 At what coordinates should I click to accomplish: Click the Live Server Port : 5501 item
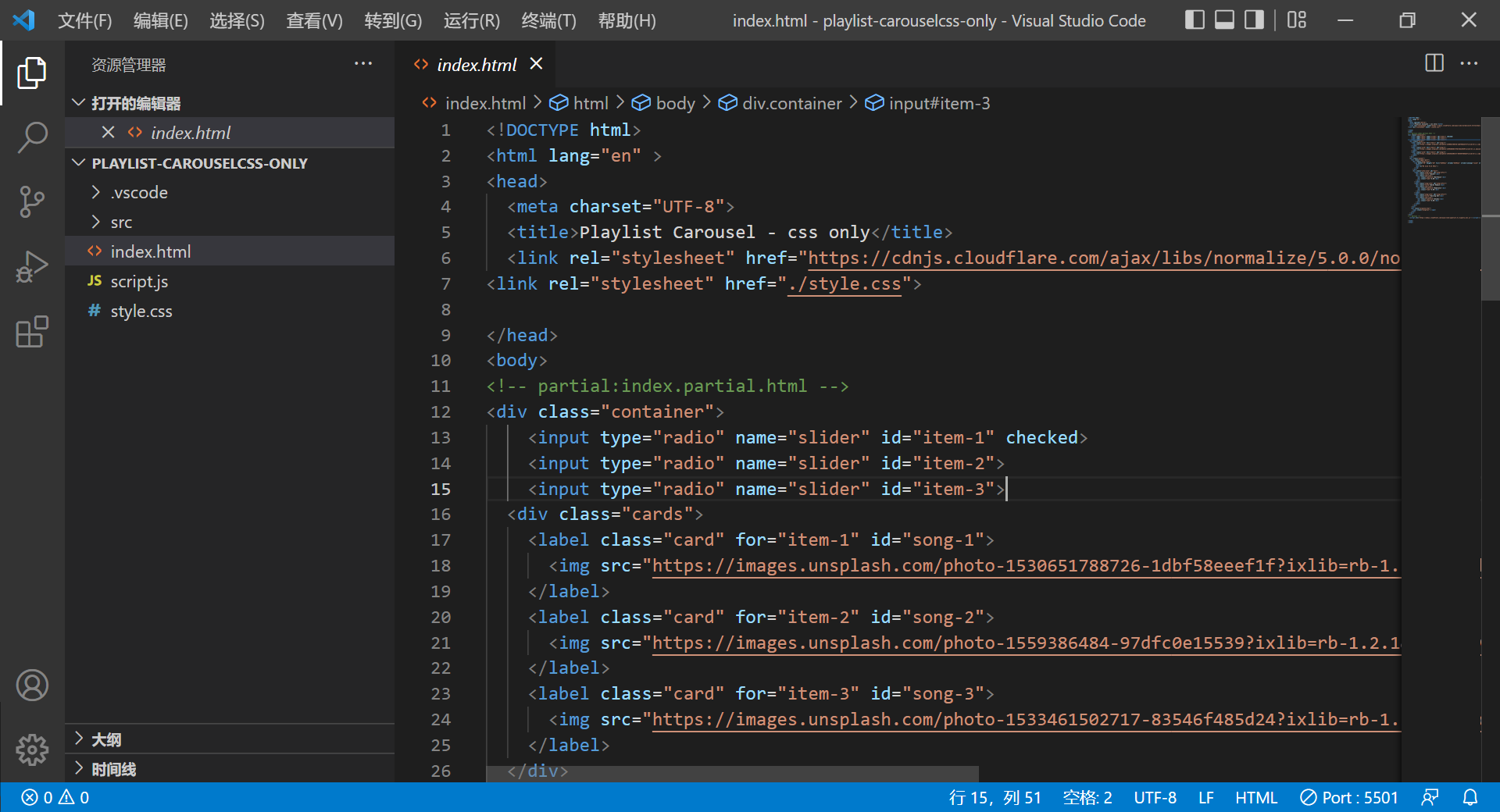(x=1349, y=797)
